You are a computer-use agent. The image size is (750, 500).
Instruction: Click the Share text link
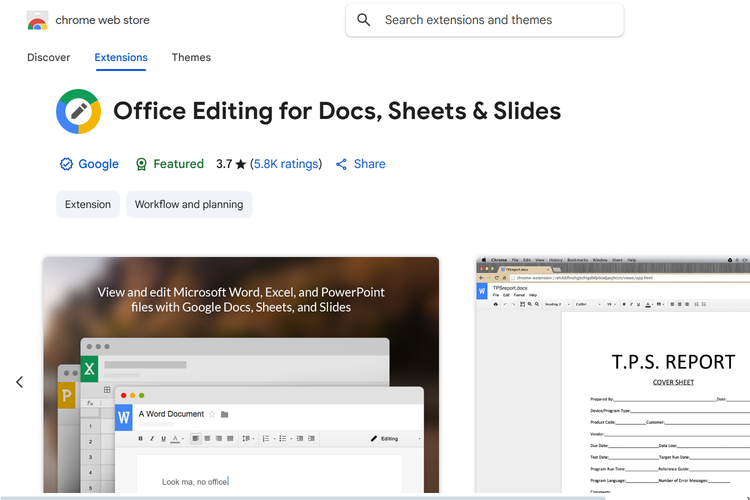pyautogui.click(x=369, y=164)
